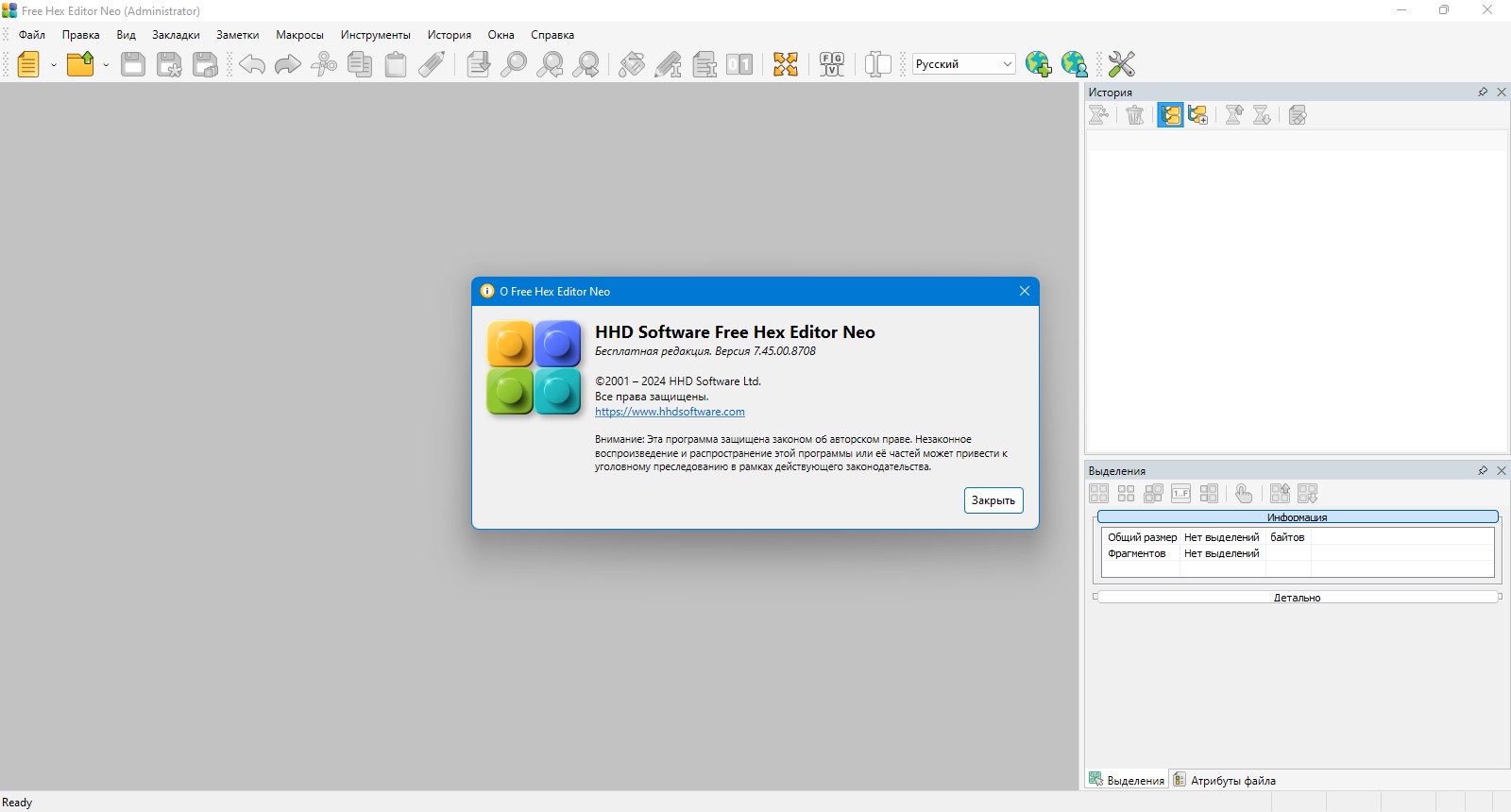Click the New file toolbar icon

(x=28, y=64)
